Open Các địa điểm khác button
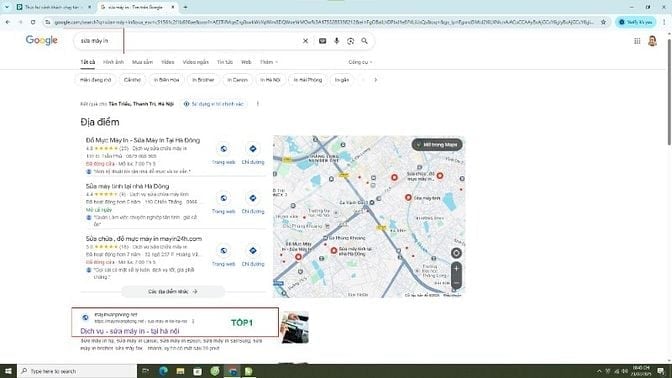Screen dimensions: 672x378 click(x=173, y=291)
